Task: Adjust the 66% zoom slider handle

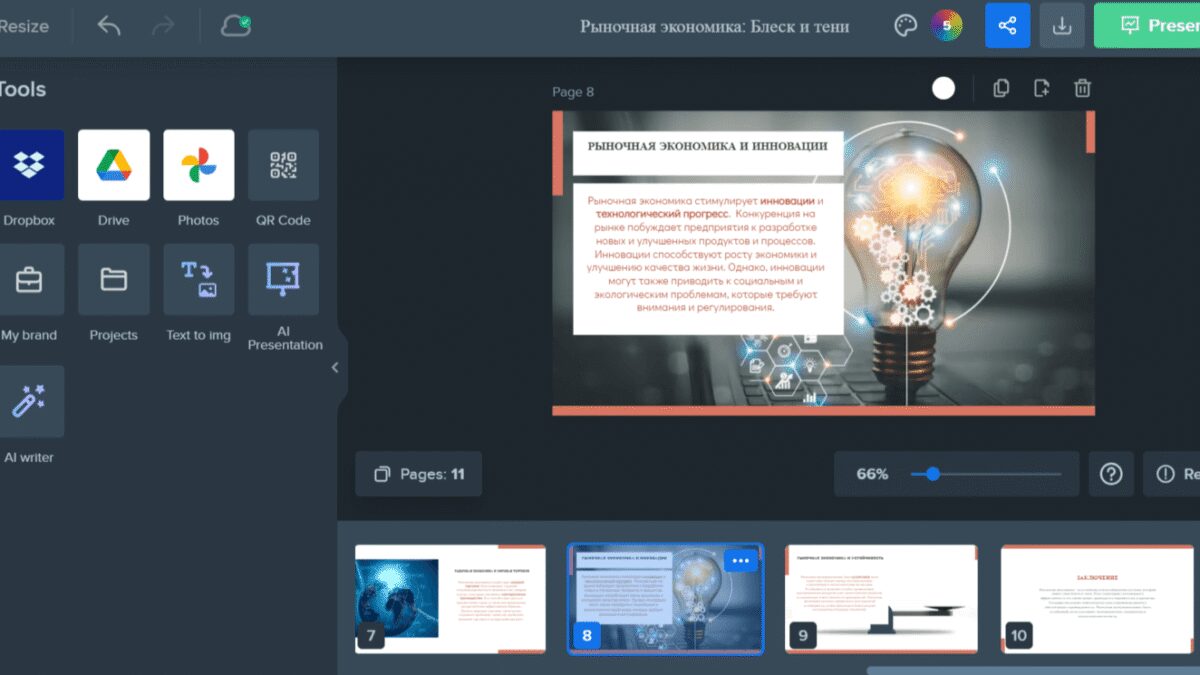Action: 933,474
